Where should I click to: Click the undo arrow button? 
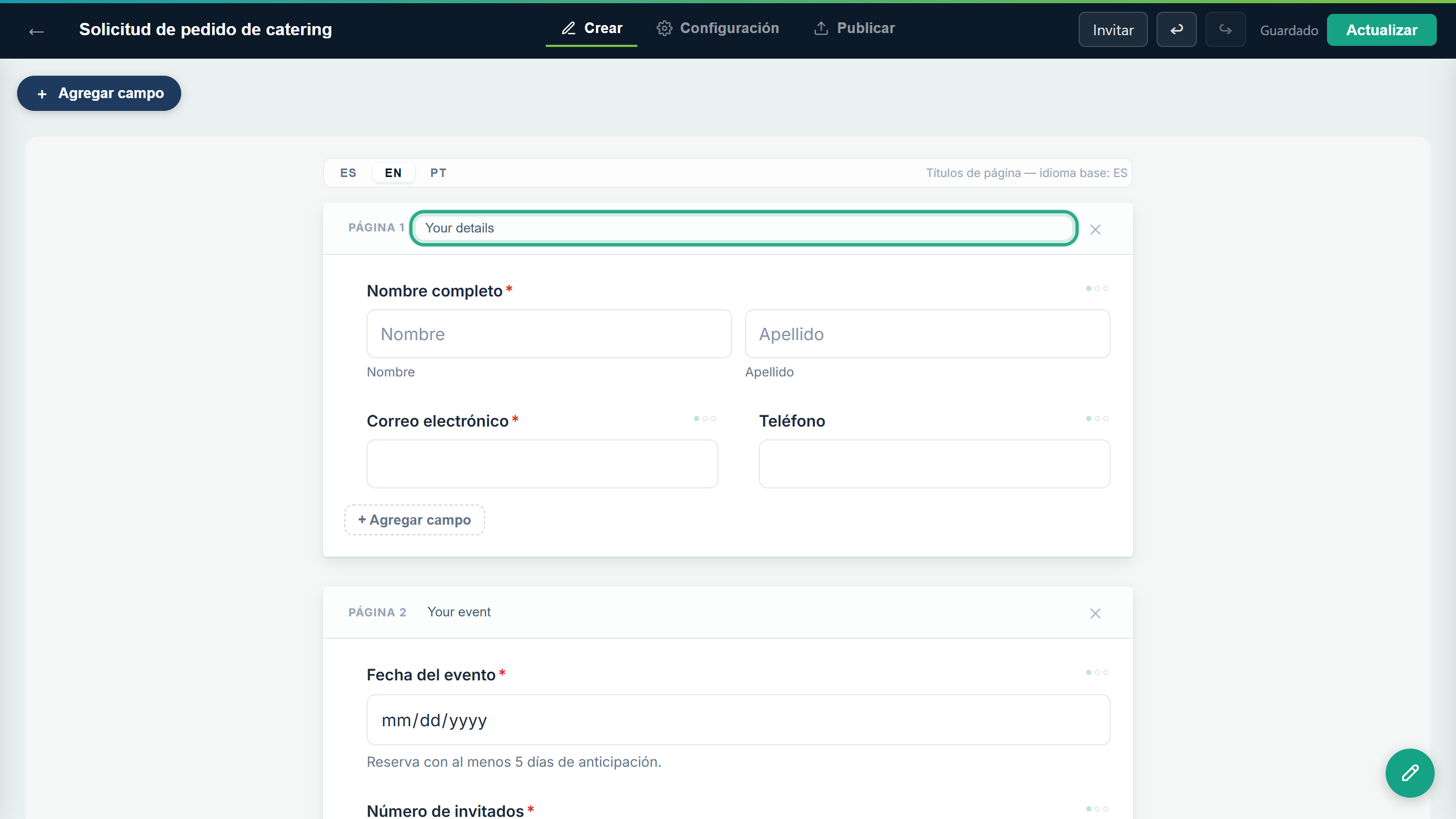(1176, 30)
